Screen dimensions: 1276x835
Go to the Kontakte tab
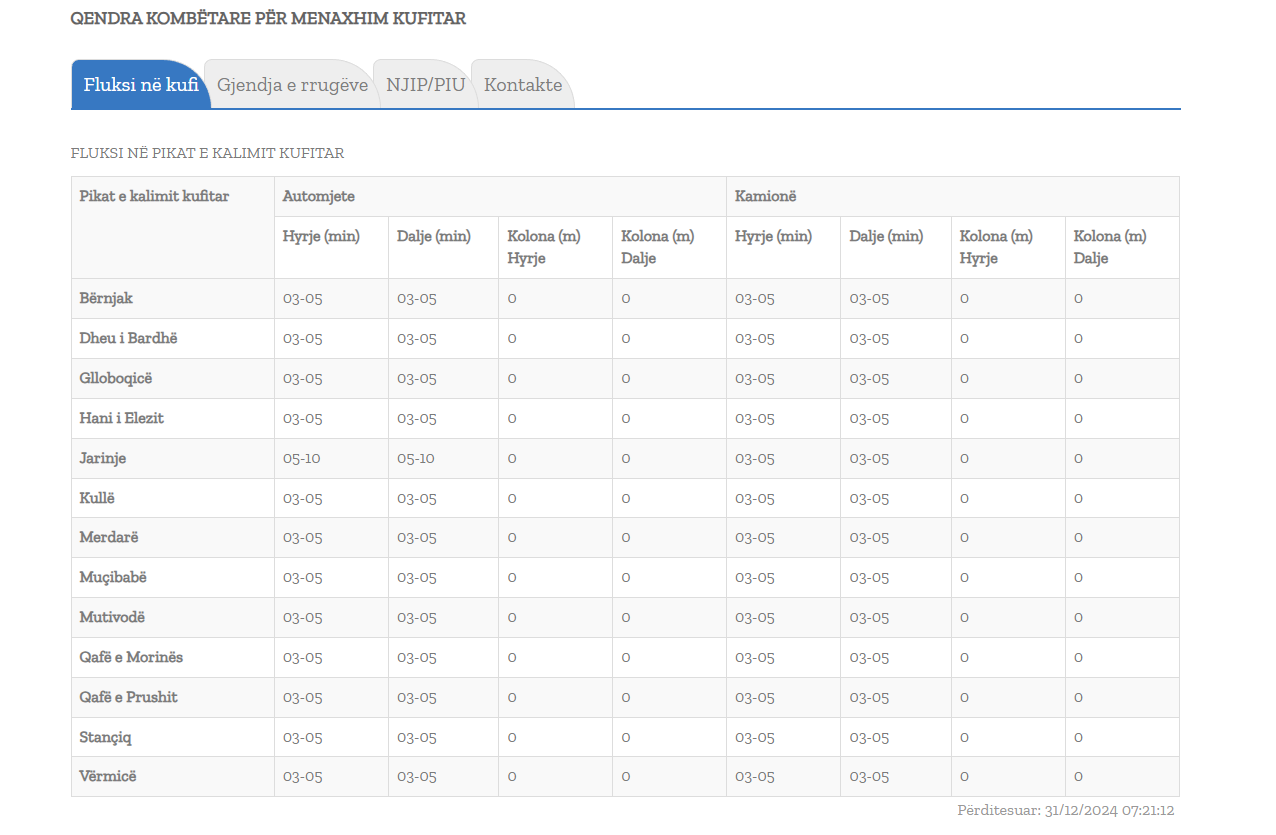tap(523, 85)
